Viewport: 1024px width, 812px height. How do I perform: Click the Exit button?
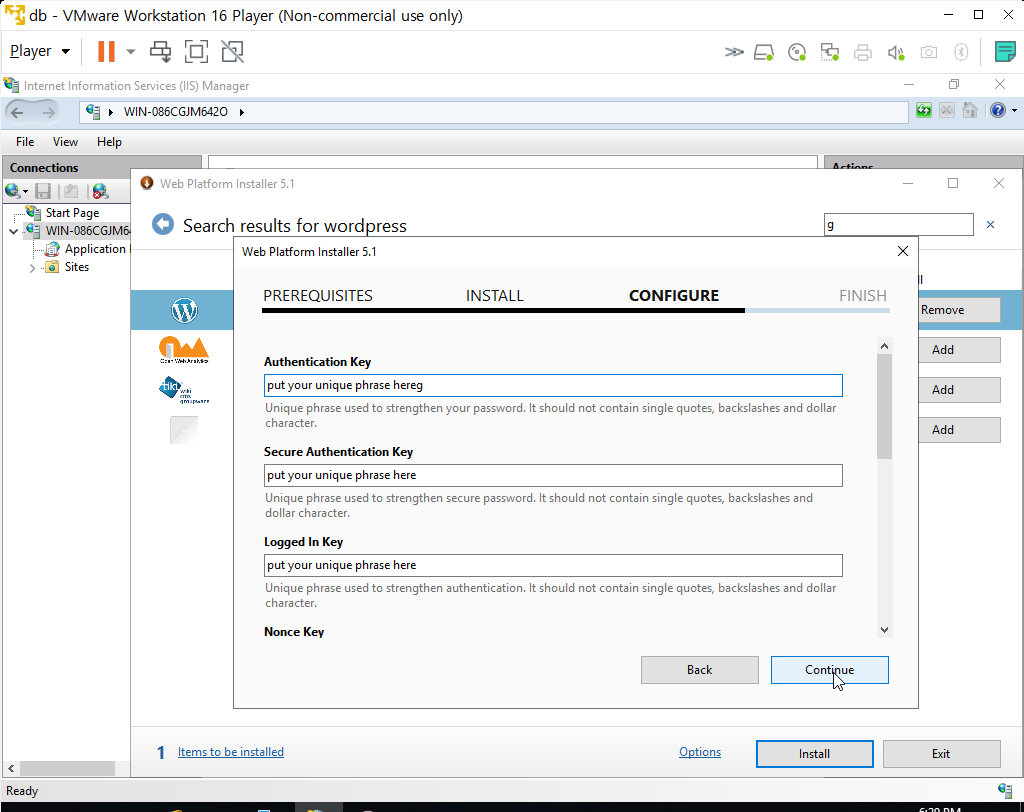coord(941,754)
